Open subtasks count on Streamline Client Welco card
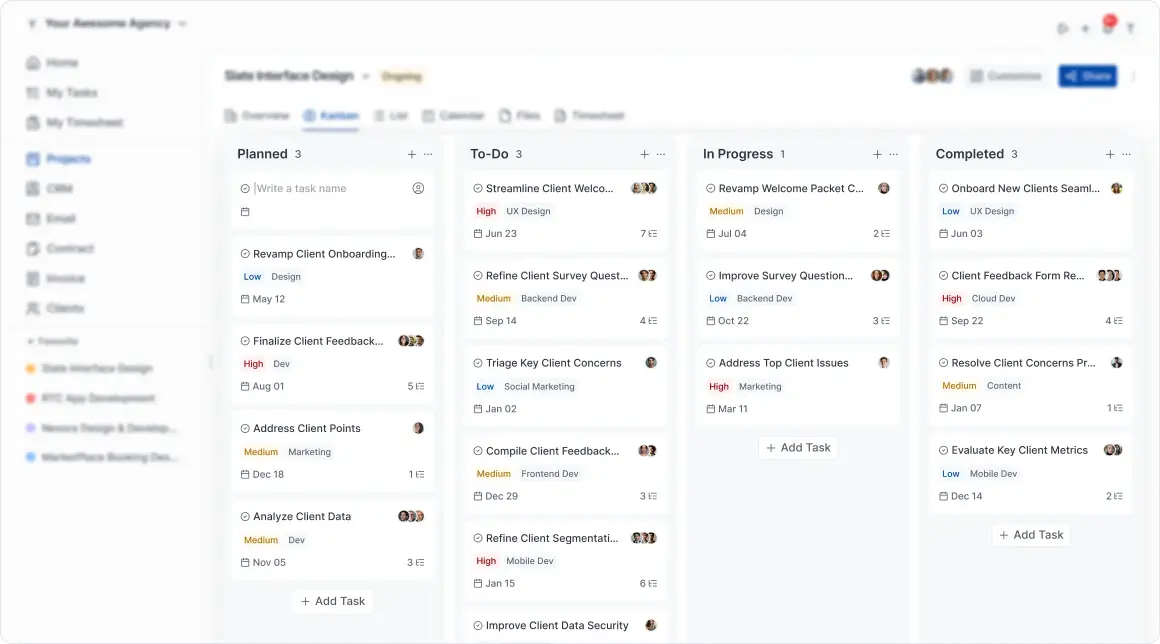This screenshot has height=644, width=1160. point(648,234)
